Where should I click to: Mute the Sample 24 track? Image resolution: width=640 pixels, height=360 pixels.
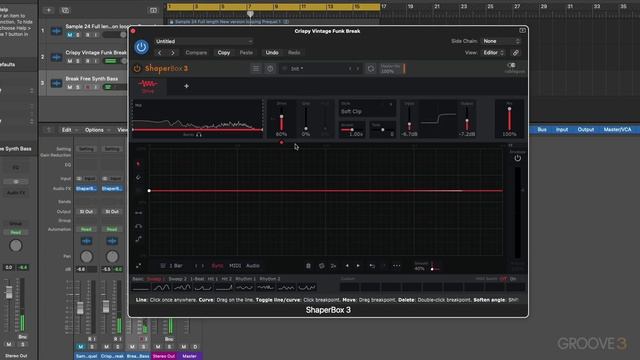69,35
